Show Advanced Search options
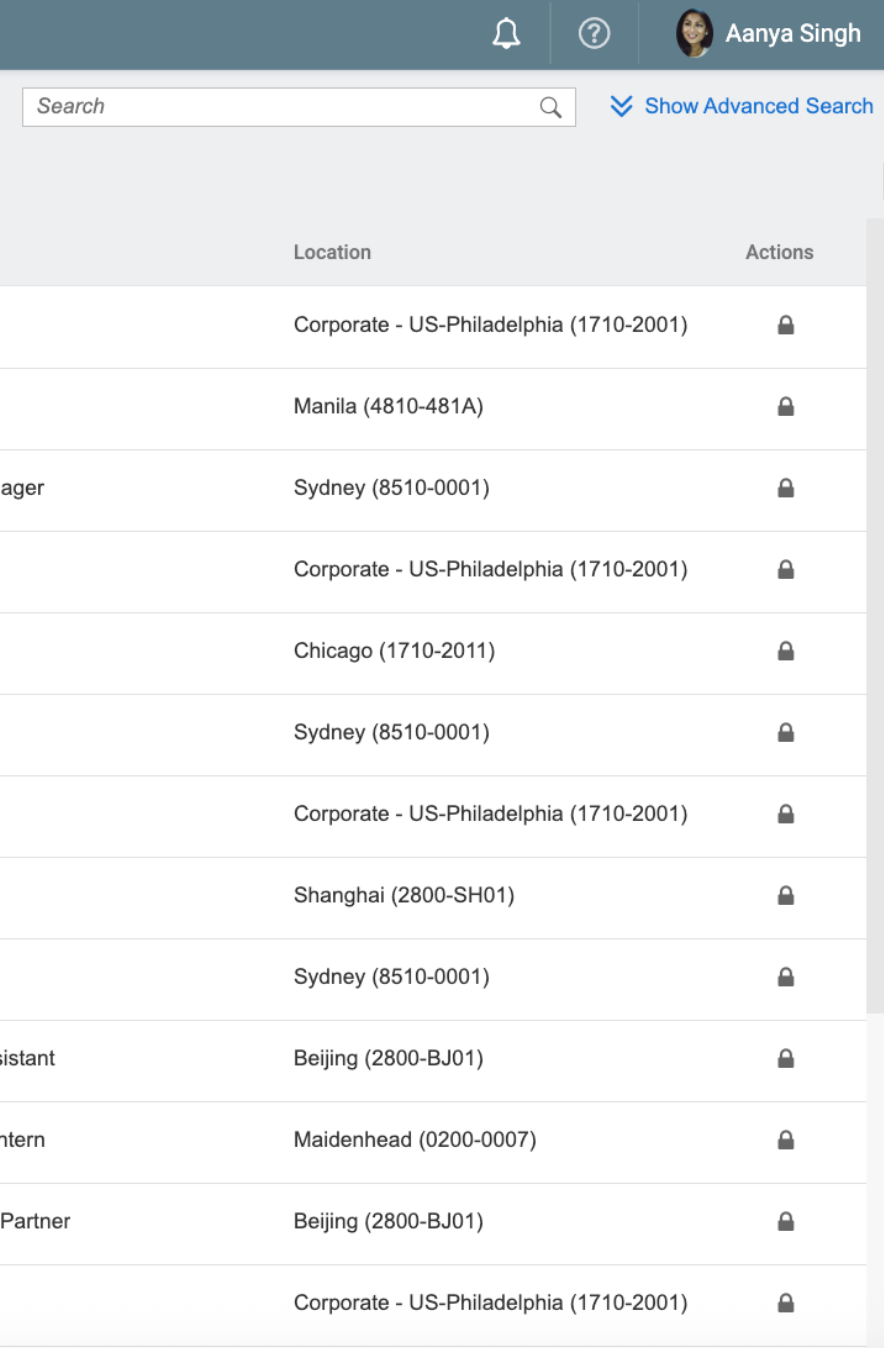 pos(758,107)
